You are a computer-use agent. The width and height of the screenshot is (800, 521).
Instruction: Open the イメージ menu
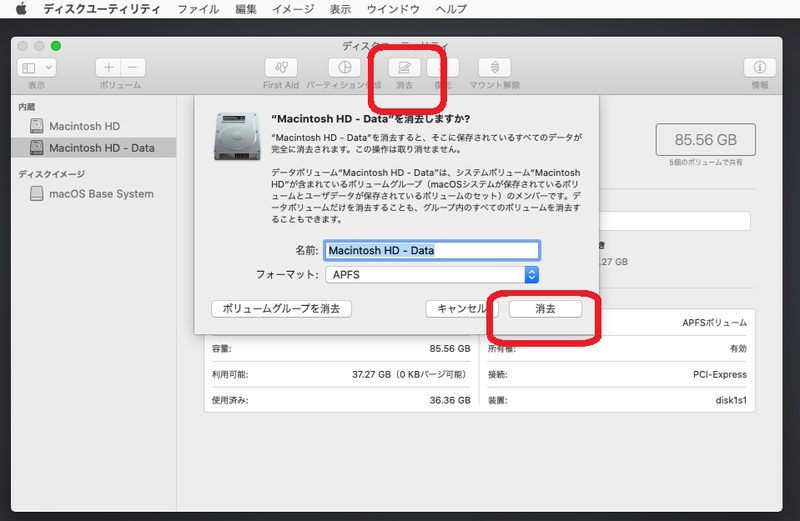point(293,9)
